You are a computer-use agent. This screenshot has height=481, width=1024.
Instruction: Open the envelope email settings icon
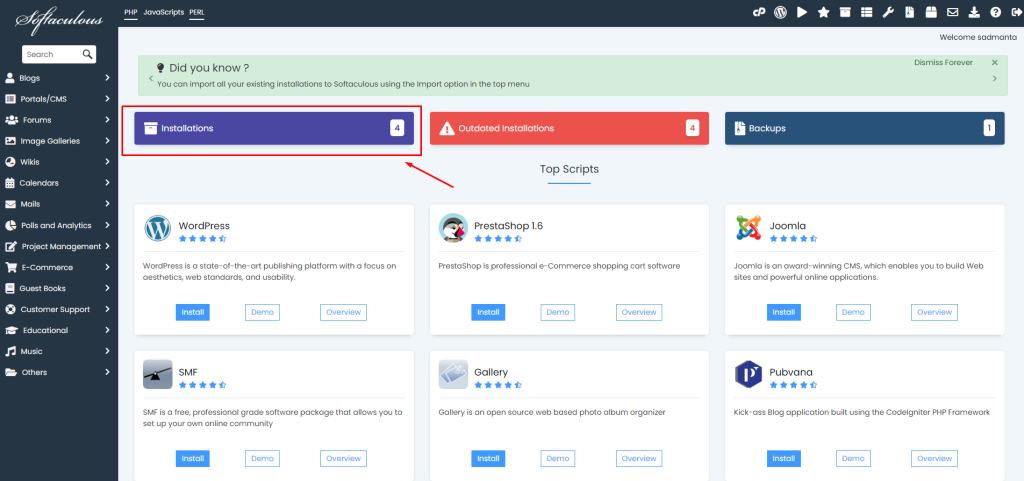pyautogui.click(x=952, y=12)
